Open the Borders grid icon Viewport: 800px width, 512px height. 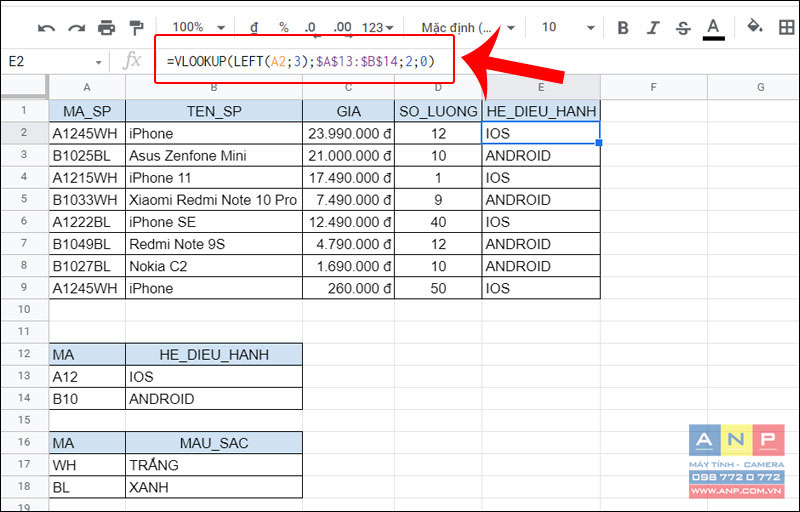[787, 28]
